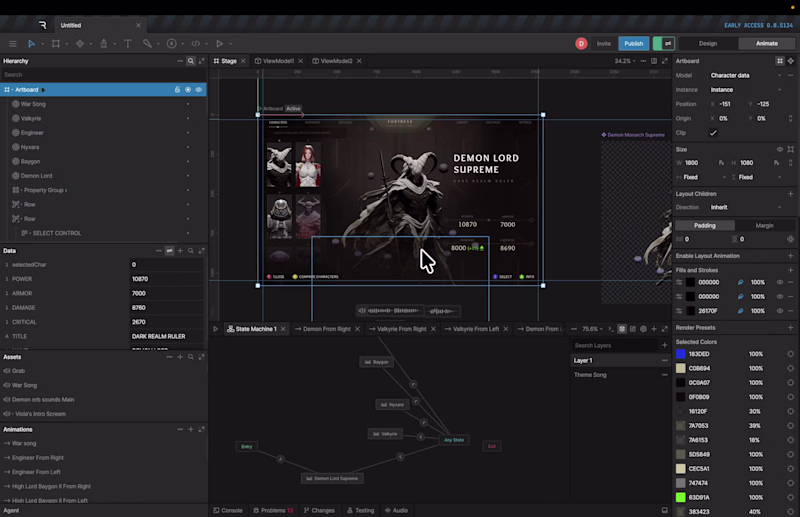Screen dimensions: 800x517
Task: Add a new animation with plus icon
Action: pos(191,429)
